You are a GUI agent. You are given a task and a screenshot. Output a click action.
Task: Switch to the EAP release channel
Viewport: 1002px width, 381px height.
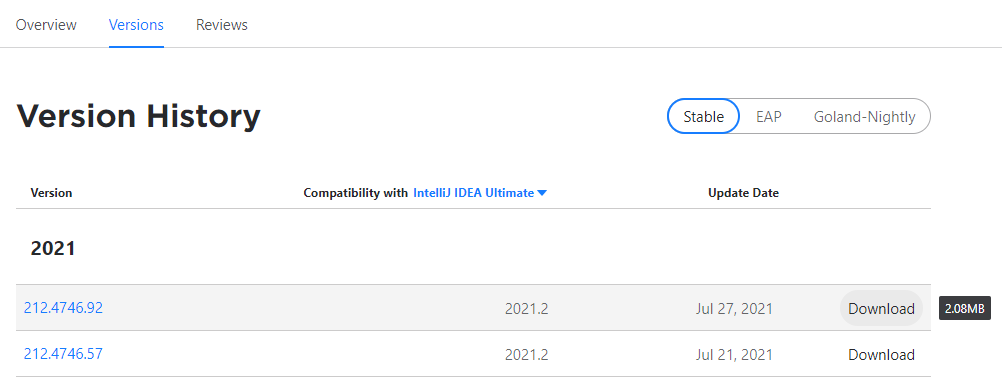pos(768,117)
